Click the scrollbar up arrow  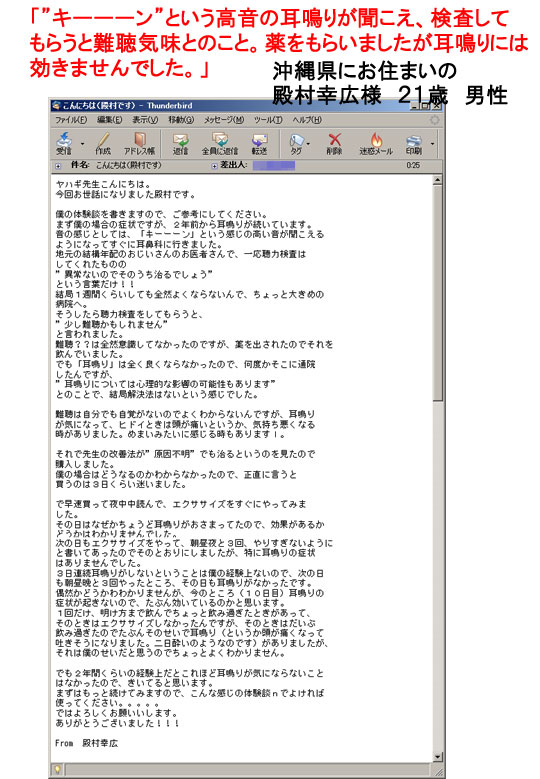[437, 180]
